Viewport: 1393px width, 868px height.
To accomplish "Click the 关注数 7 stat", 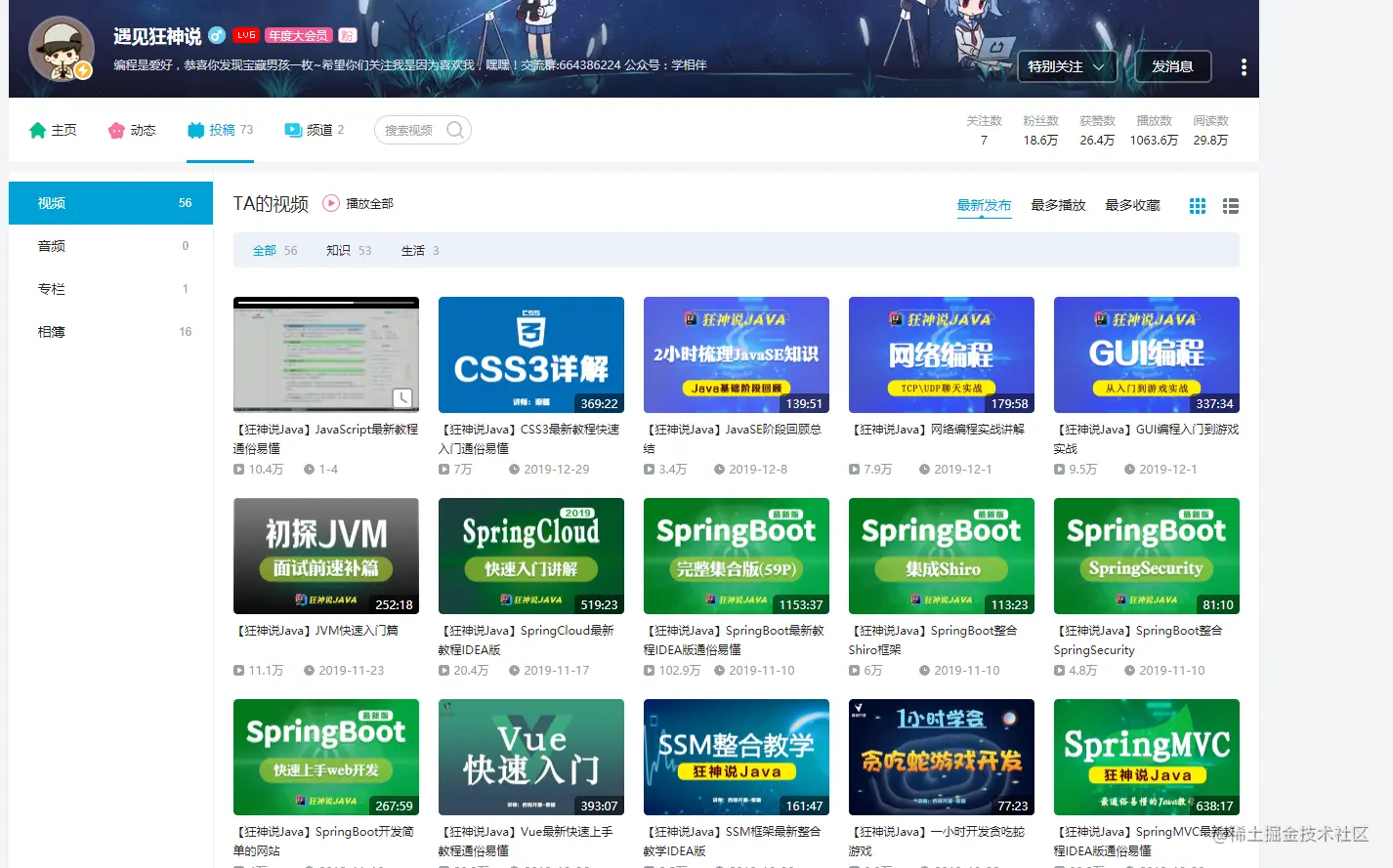I will coord(984,130).
